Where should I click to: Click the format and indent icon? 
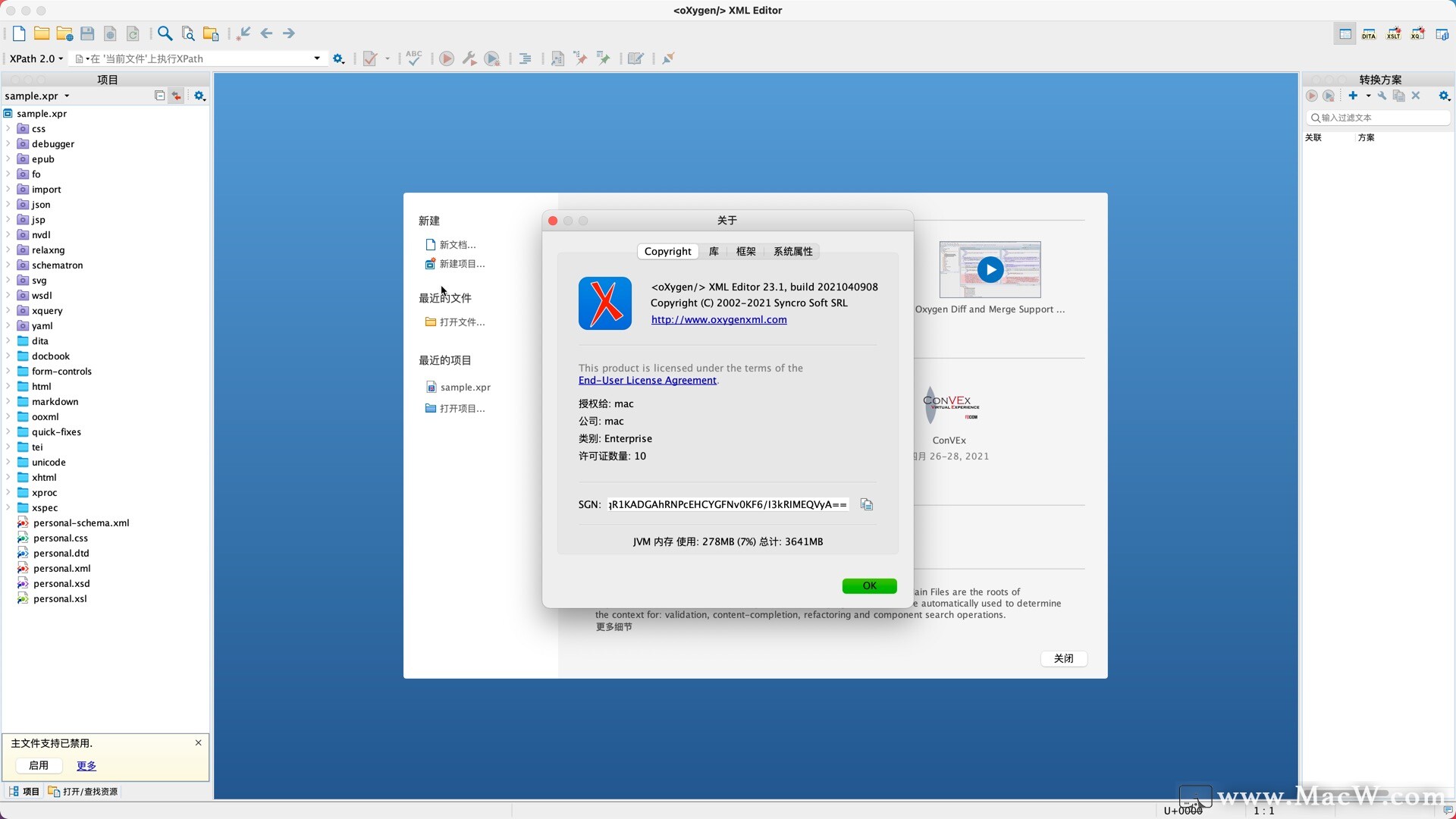point(526,58)
